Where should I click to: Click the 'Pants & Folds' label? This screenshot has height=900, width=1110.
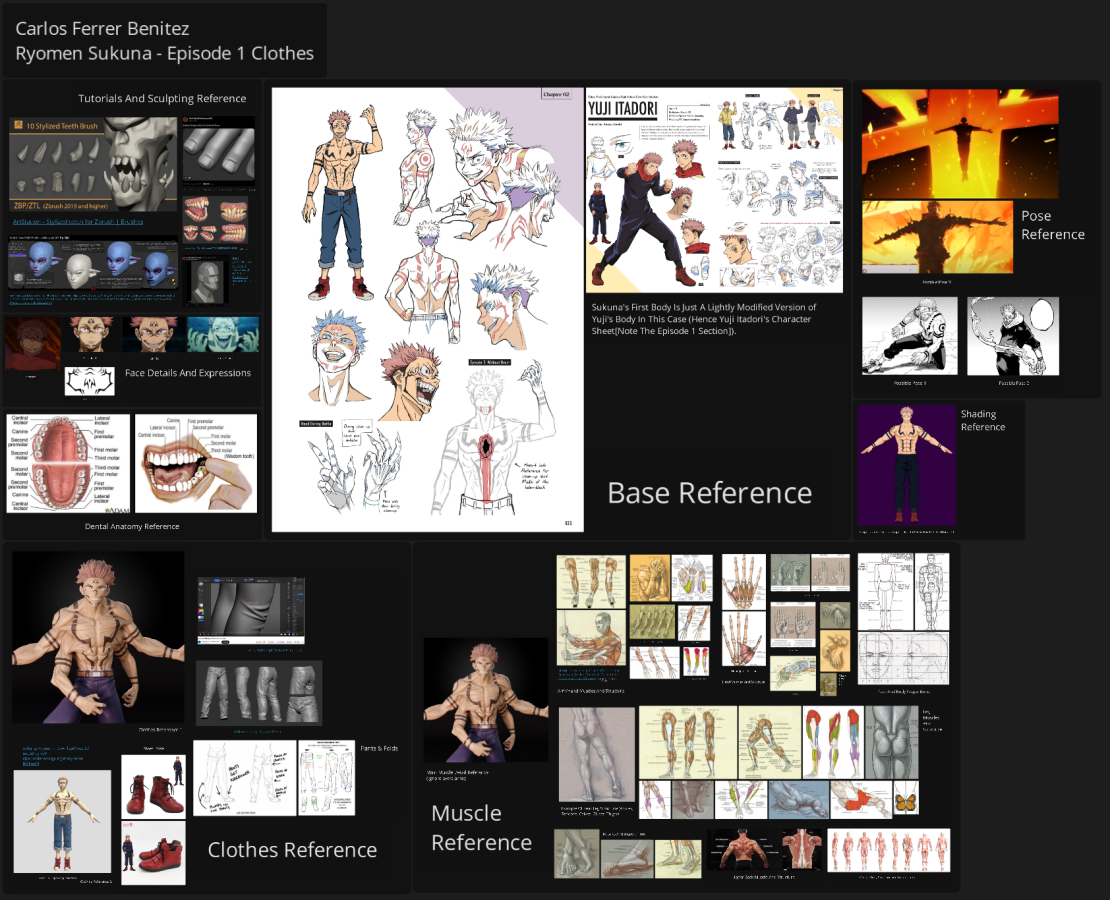tap(379, 748)
